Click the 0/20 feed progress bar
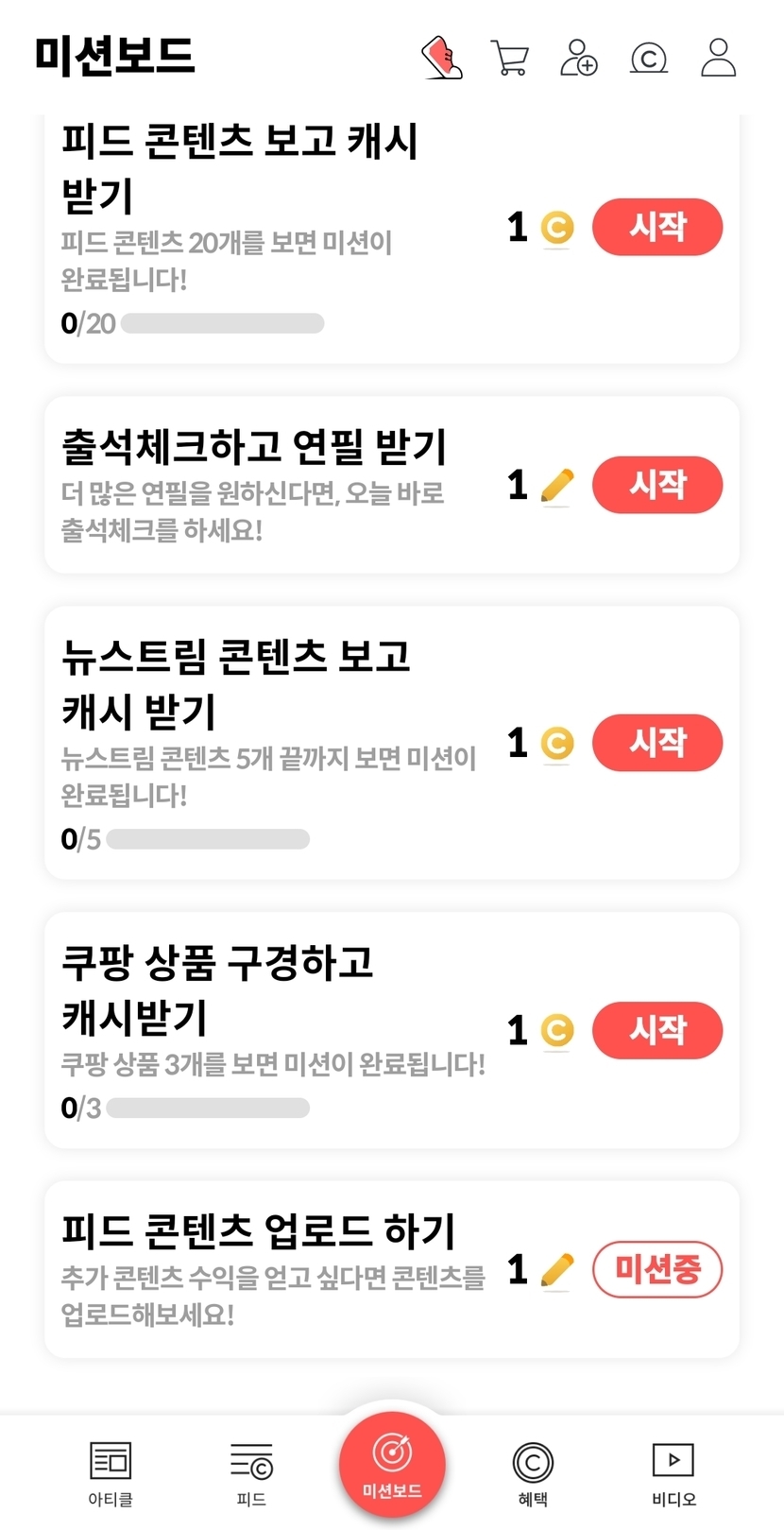This screenshot has height=1530, width=784. [x=223, y=324]
